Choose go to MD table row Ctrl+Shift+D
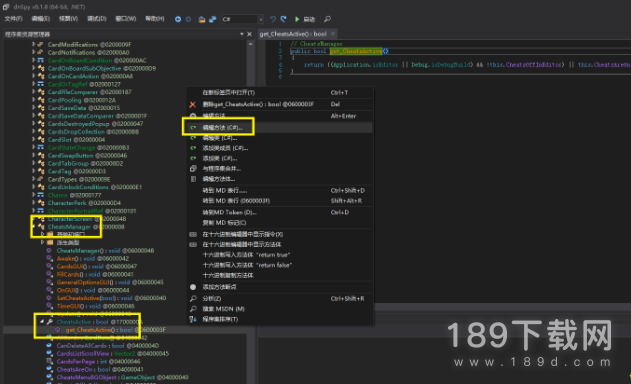The height and width of the screenshot is (384, 631). 280,190
